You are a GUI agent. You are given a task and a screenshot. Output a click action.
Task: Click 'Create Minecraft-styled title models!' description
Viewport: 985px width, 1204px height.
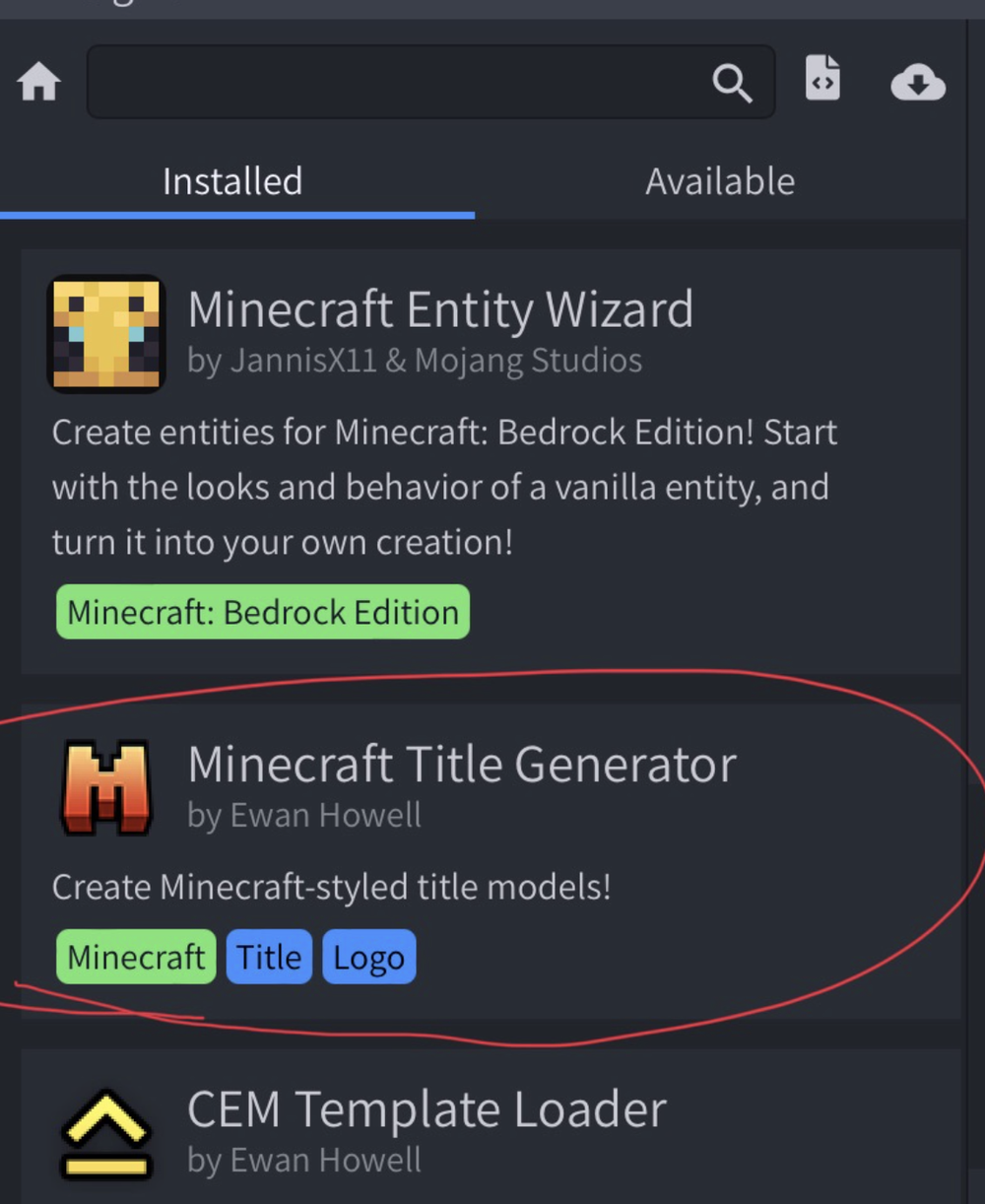pyautogui.click(x=331, y=887)
